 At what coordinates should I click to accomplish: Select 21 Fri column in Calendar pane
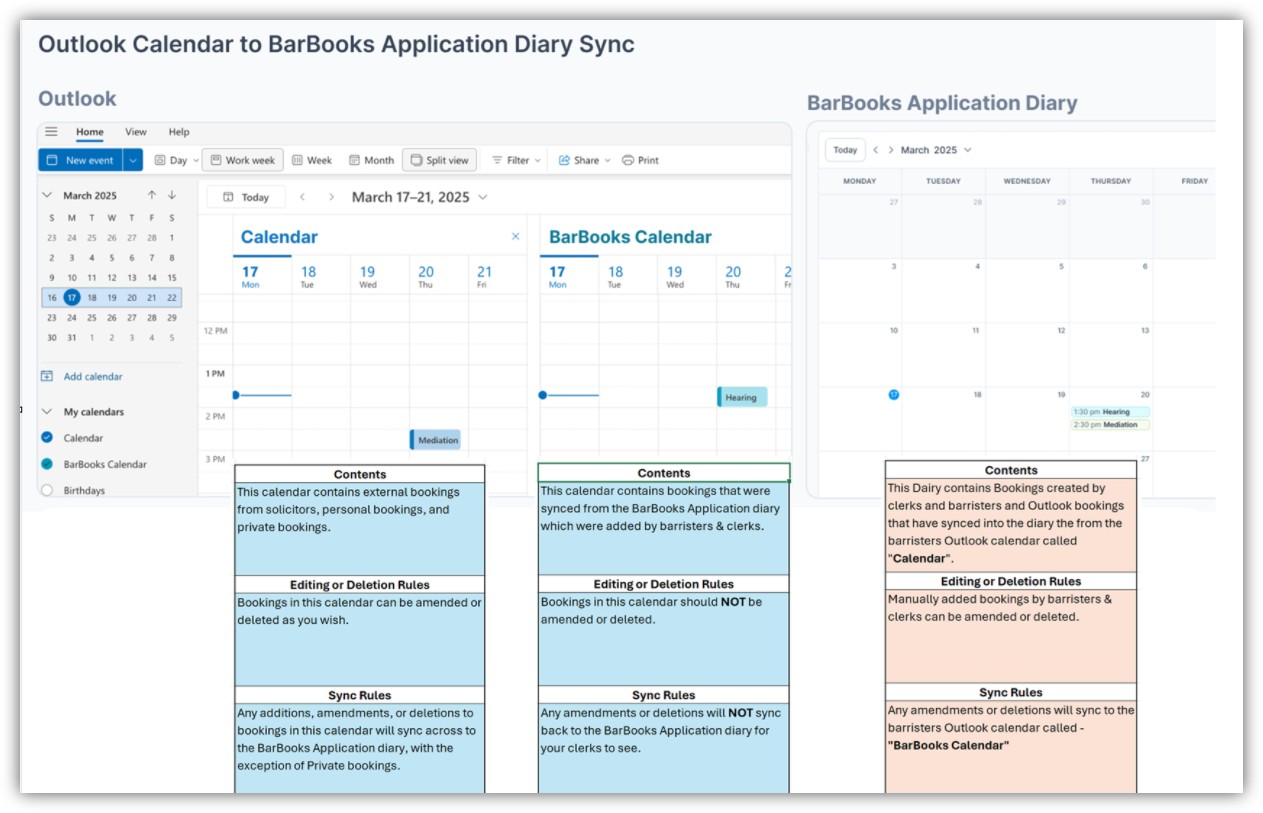pos(484,276)
